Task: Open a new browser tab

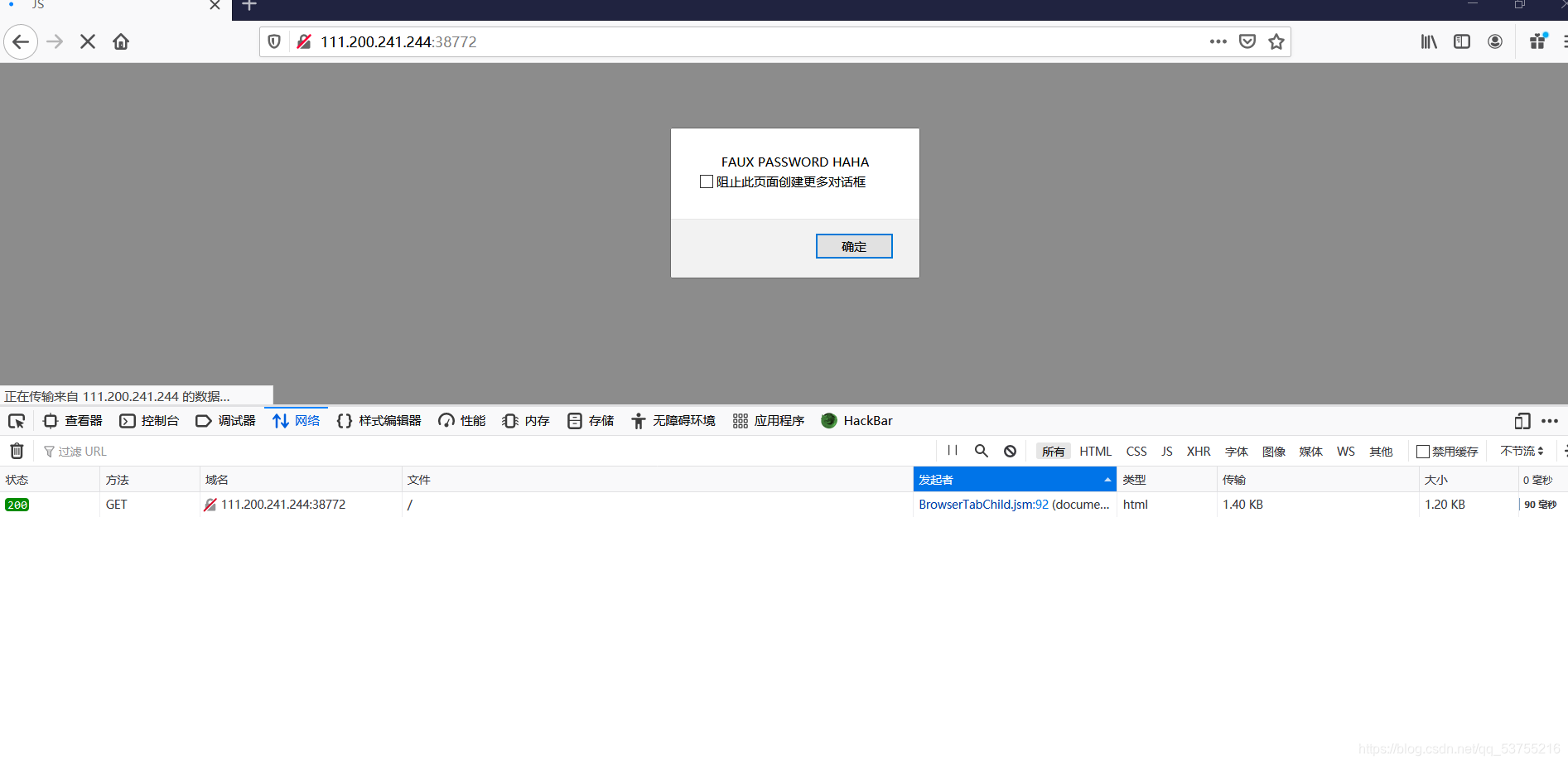Action: pyautogui.click(x=249, y=7)
